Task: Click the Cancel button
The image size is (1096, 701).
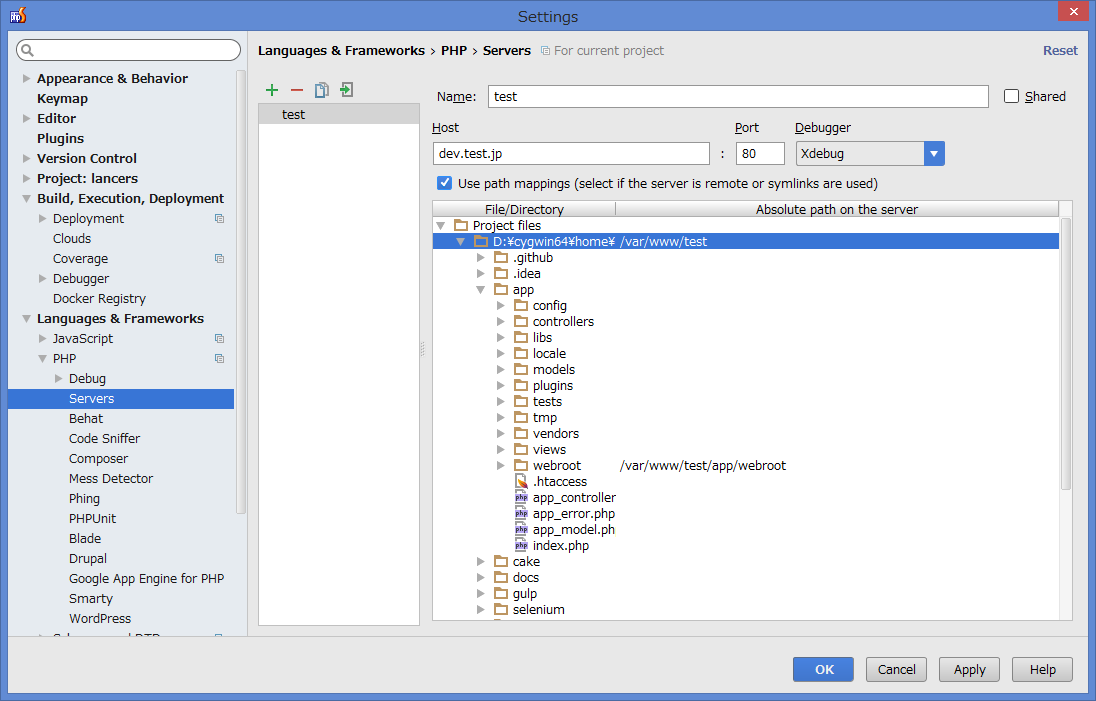Action: 896,670
